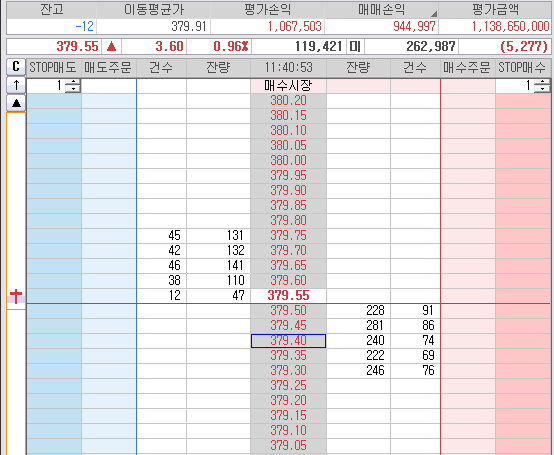Click STOP매도 cell at 379.70
Image resolution: width=554 pixels, height=455 pixels.
54,250
